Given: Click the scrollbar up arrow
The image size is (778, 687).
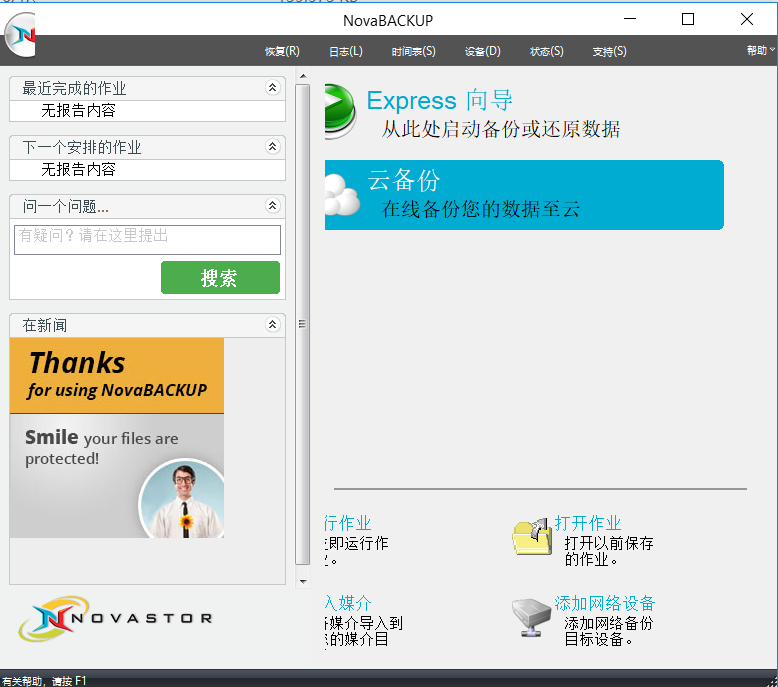Looking at the screenshot, I should click(303, 76).
